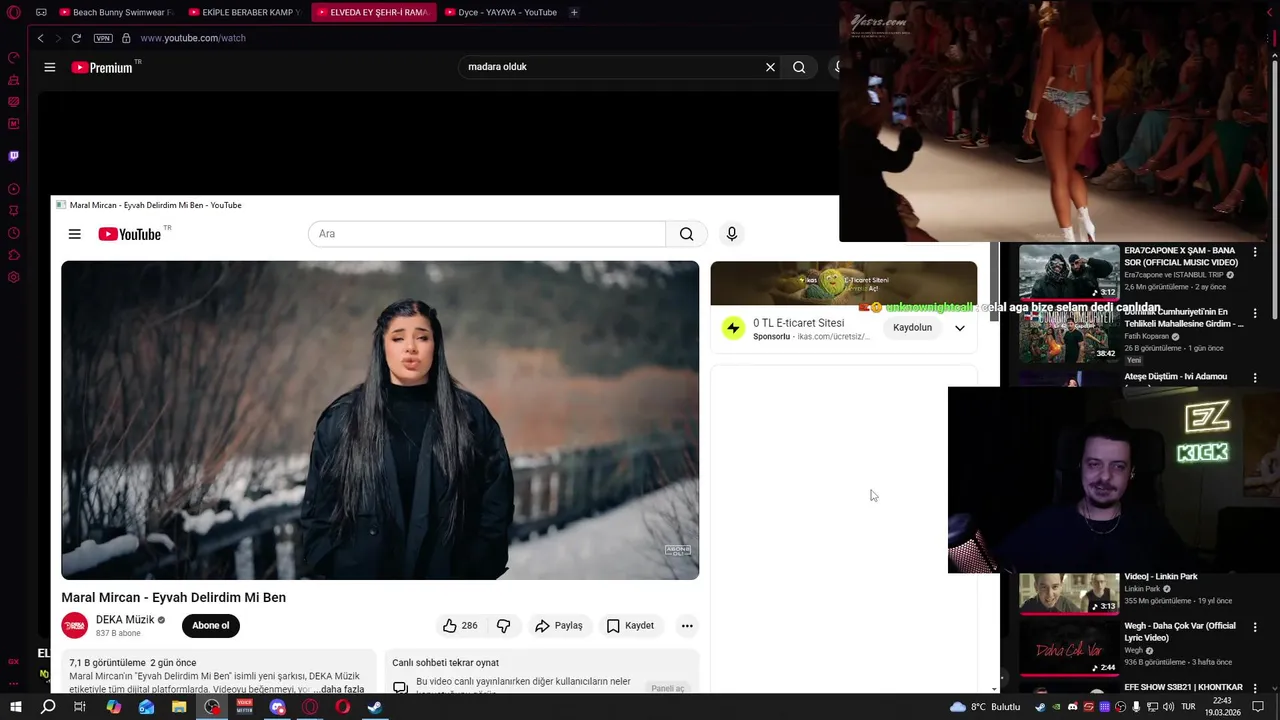Viewport: 1280px width, 720px height.
Task: Click 'EFE SHOW S3B21 | KHONTKAR' title
Action: pyautogui.click(x=1183, y=687)
